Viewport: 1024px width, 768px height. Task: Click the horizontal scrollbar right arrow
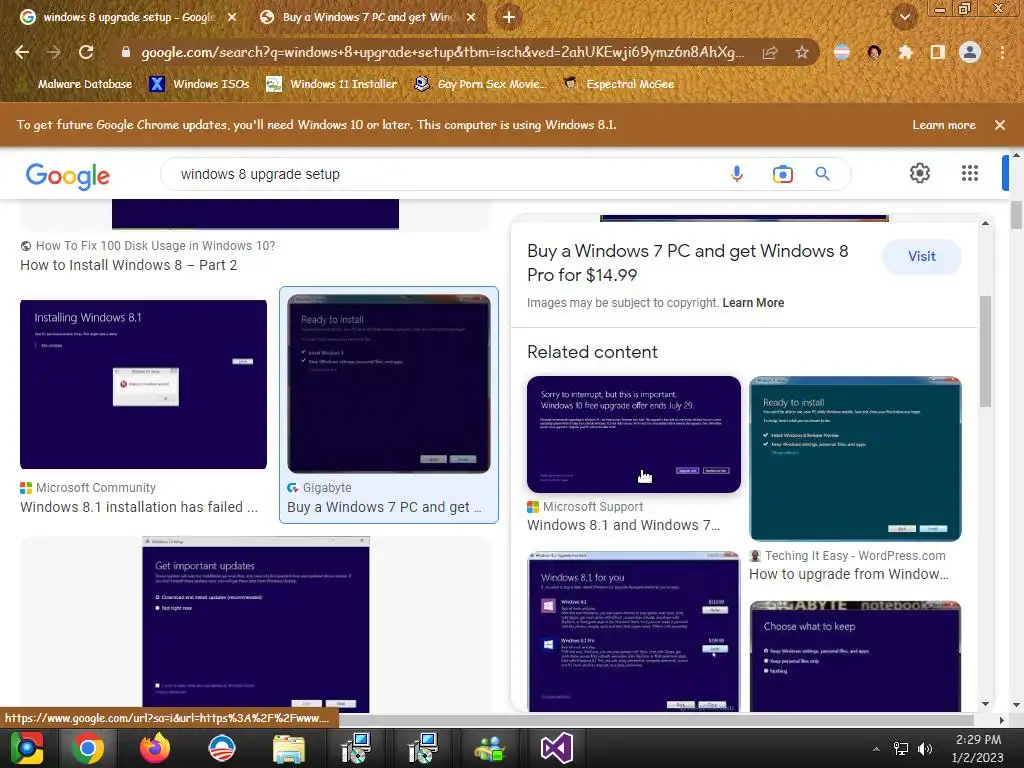click(x=1001, y=720)
